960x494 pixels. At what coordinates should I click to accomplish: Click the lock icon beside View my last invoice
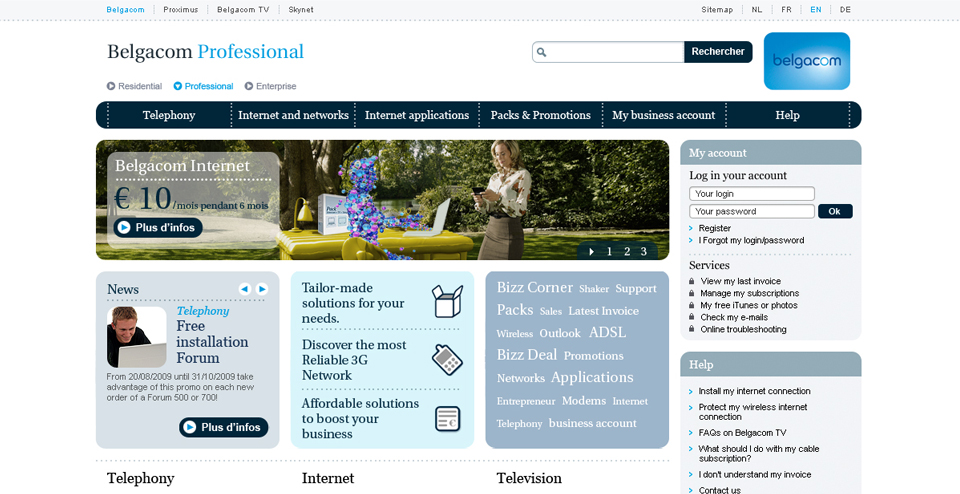coord(692,281)
